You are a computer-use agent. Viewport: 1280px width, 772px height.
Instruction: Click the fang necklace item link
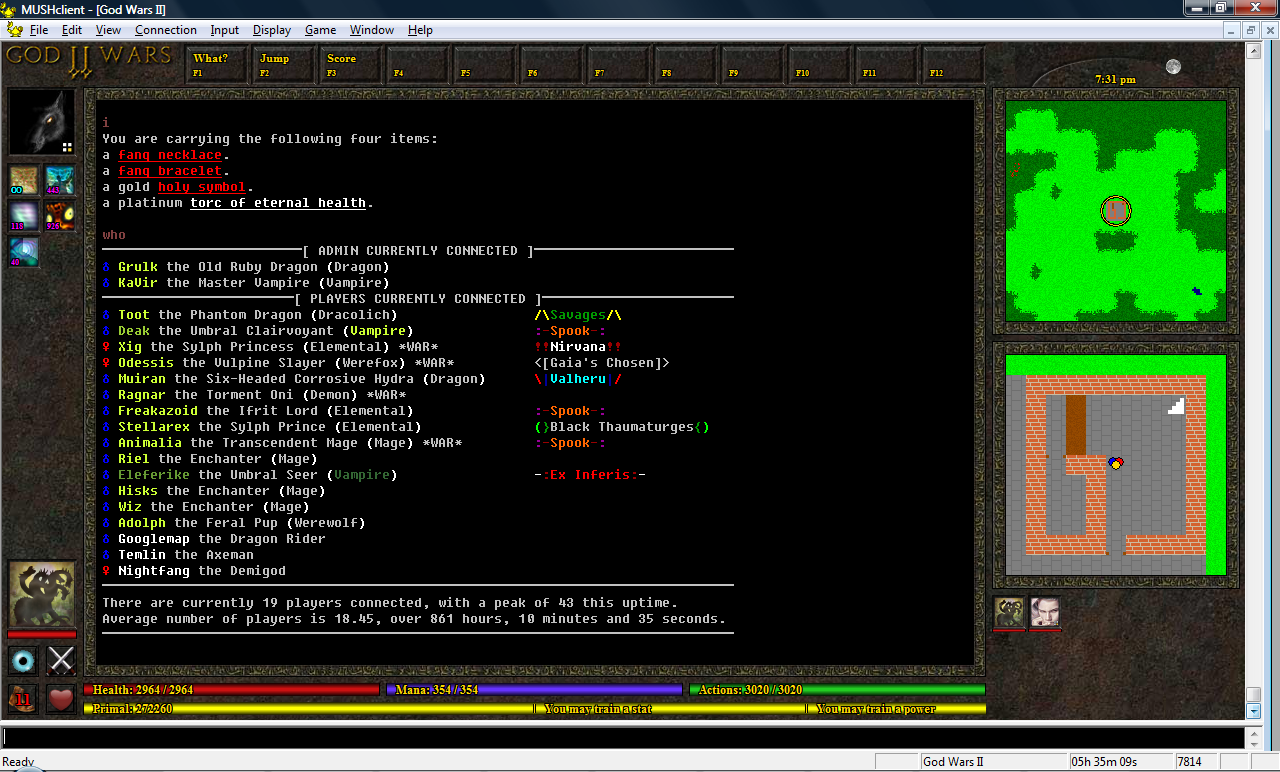tap(170, 155)
